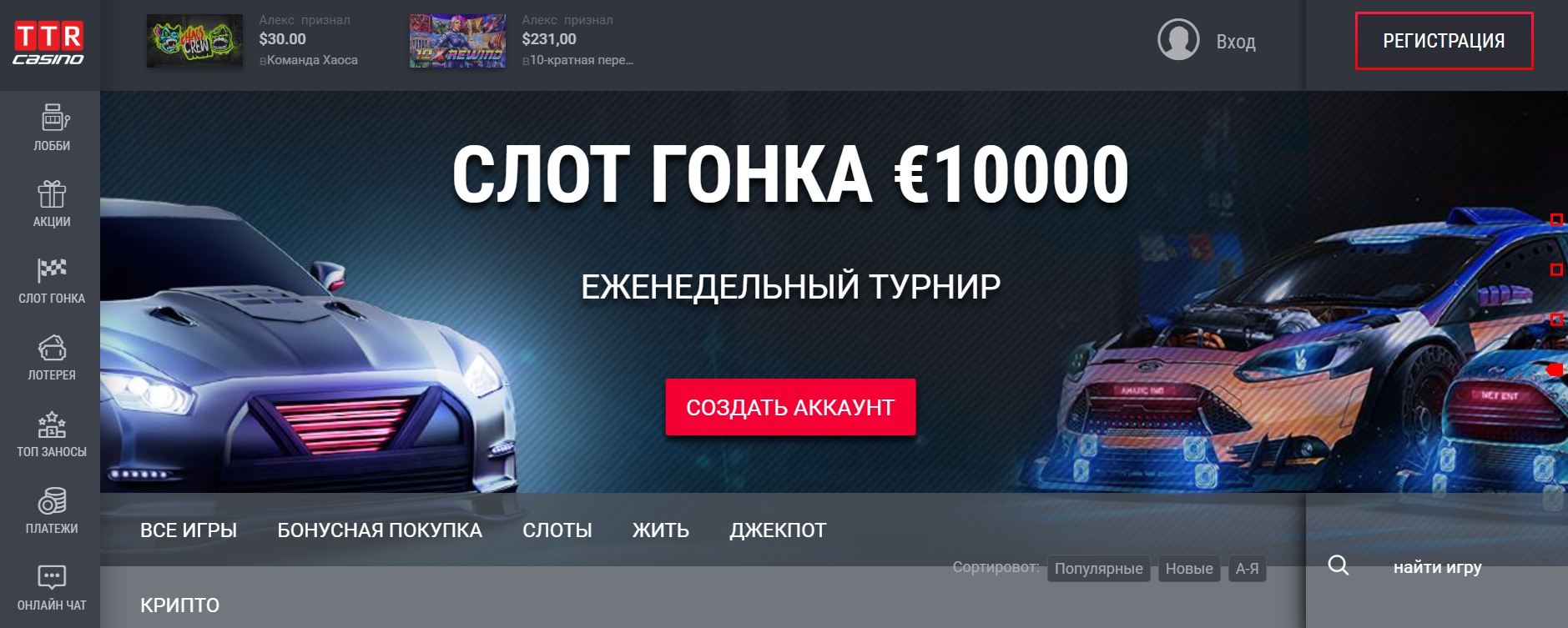The height and width of the screenshot is (628, 1568).
Task: Sort games alphabetically А-Я
Action: point(1247,569)
